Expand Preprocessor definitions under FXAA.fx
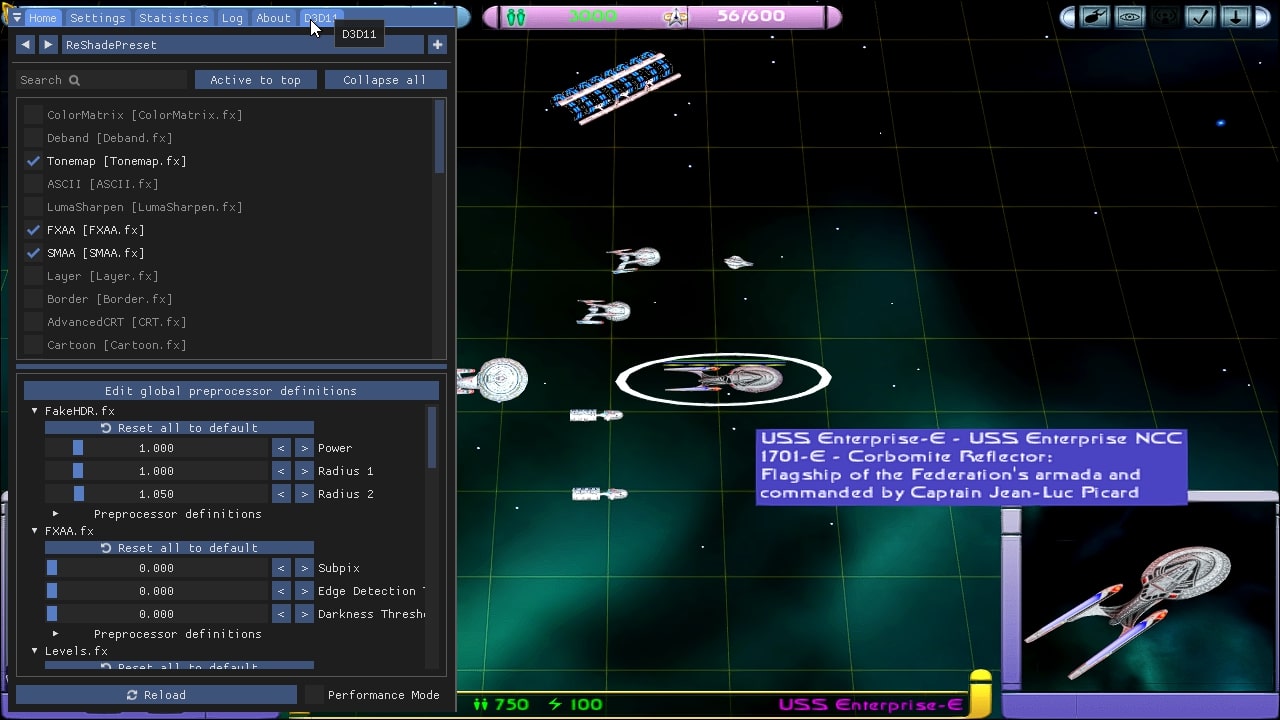 coord(55,634)
